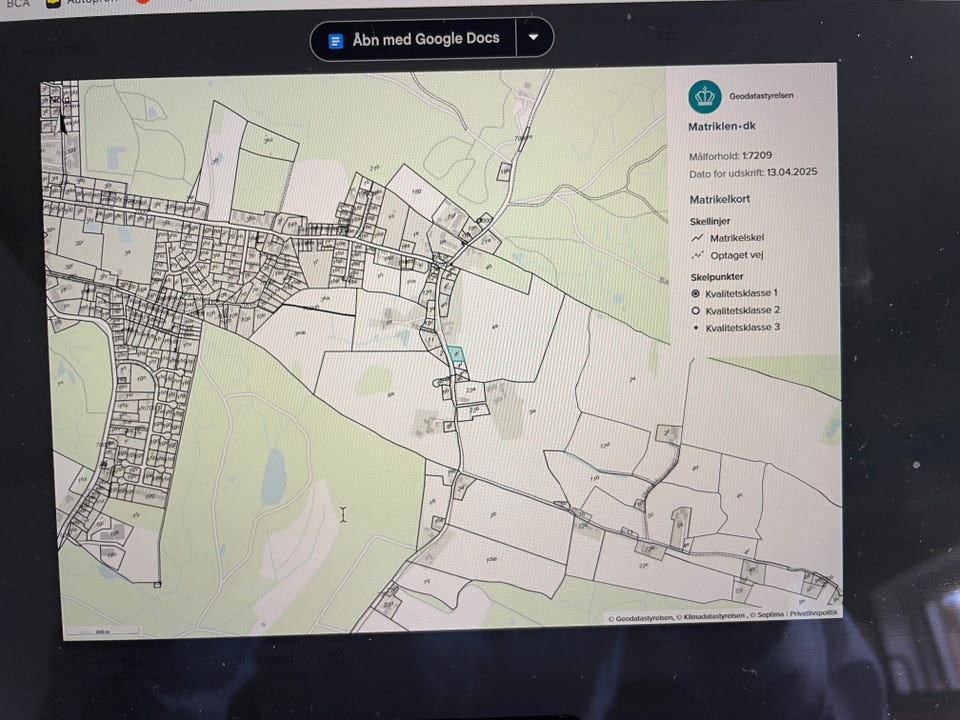Click the Optaget vej dashed line symbol
960x720 pixels.
[697, 255]
